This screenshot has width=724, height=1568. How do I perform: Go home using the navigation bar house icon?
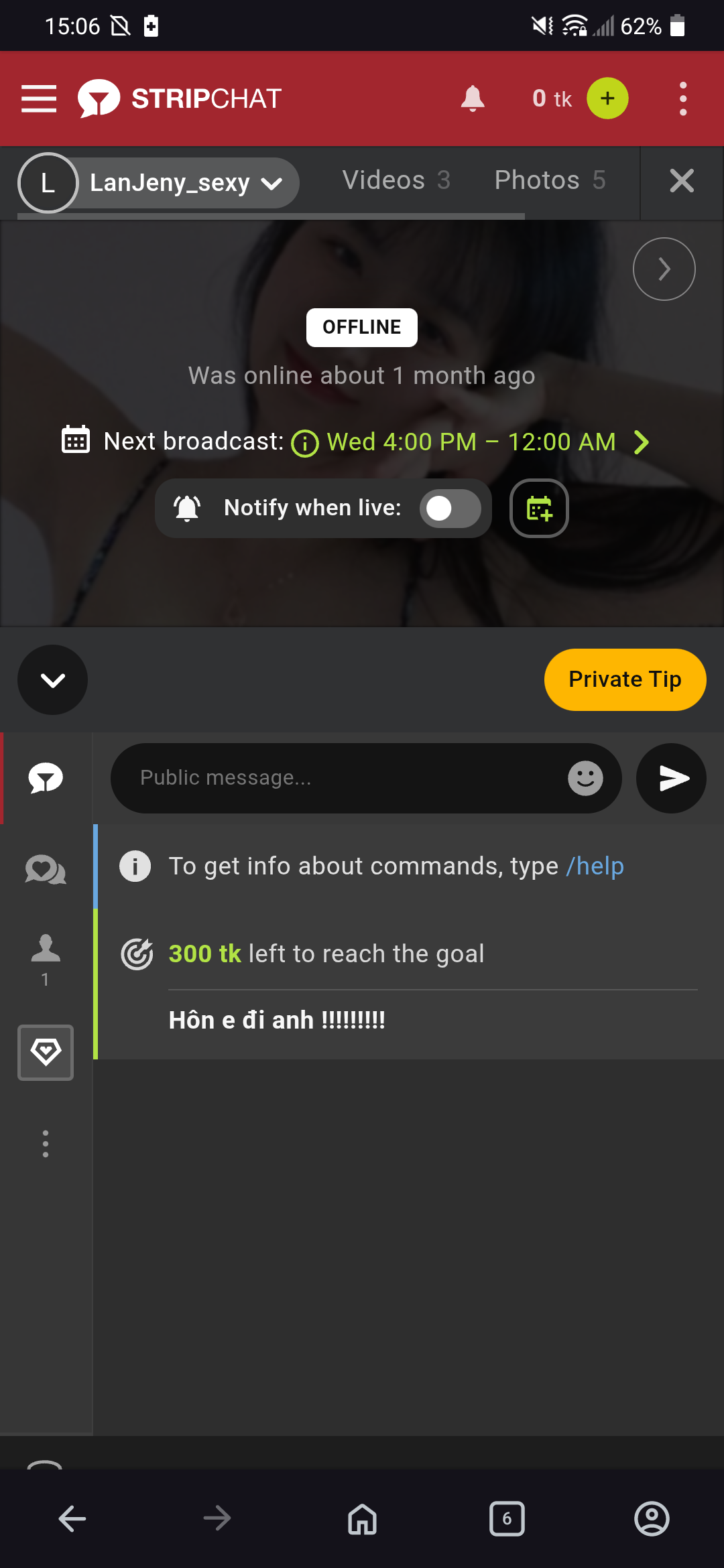point(361,1519)
